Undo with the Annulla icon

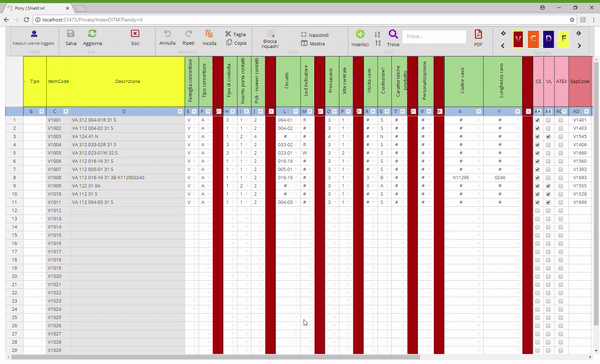pyautogui.click(x=167, y=34)
